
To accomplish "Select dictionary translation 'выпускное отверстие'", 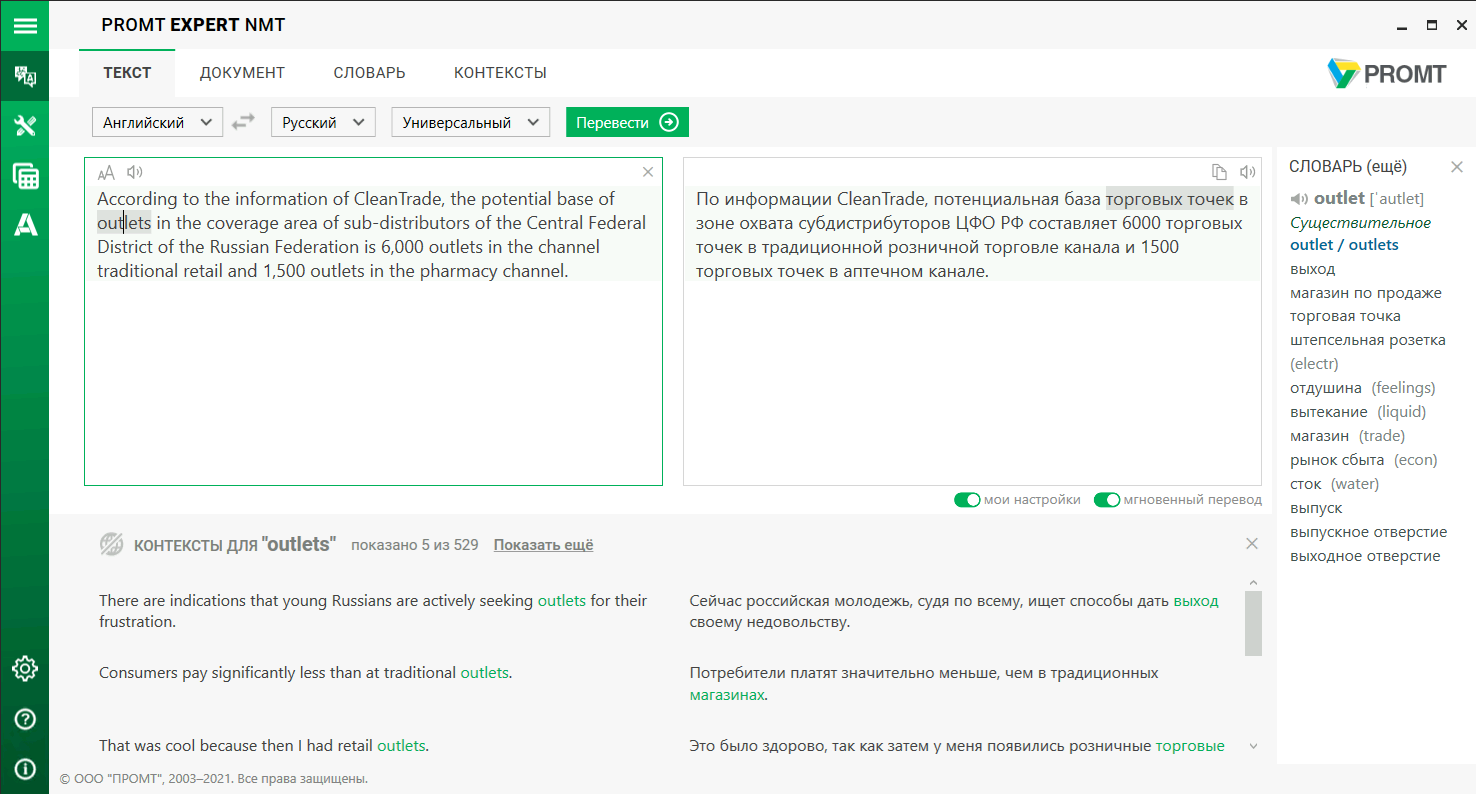I will tap(1368, 532).
